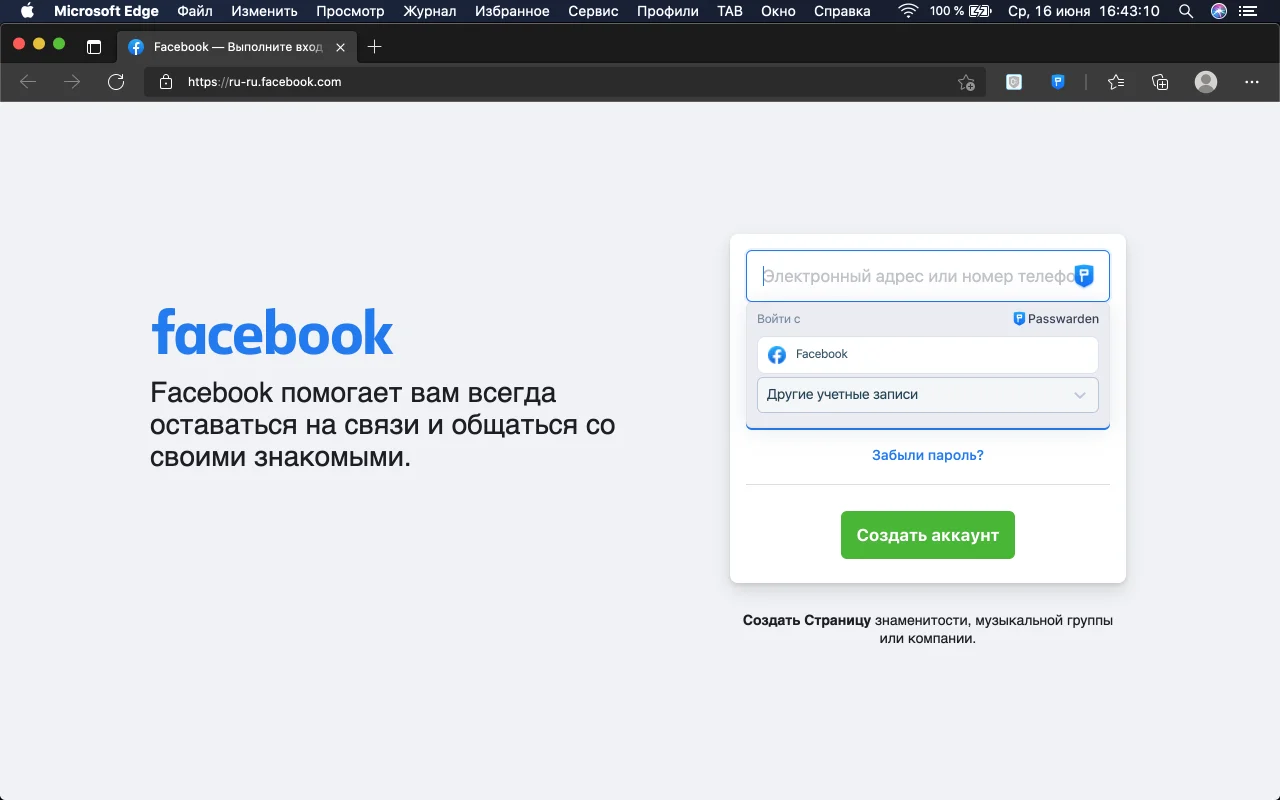1280x800 pixels.
Task: Expand the 'Другие учетные записи' dropdown
Action: click(927, 395)
